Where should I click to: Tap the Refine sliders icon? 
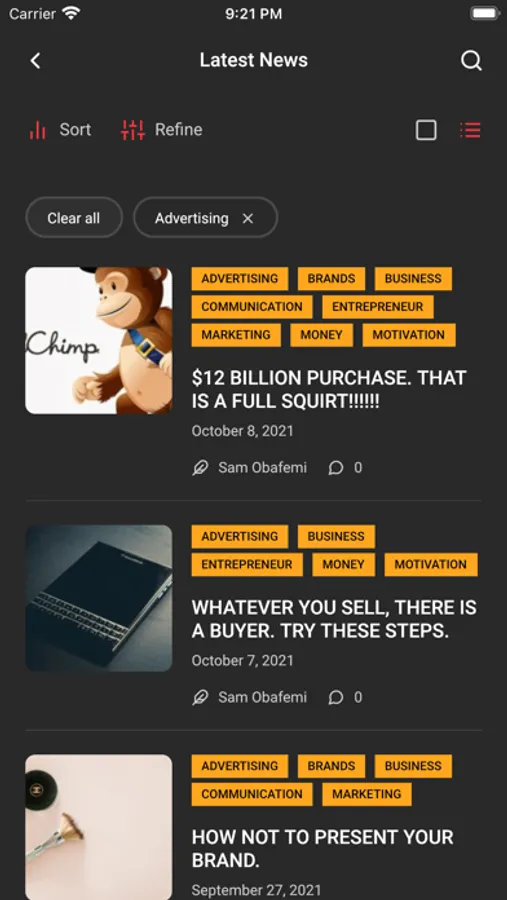[133, 130]
